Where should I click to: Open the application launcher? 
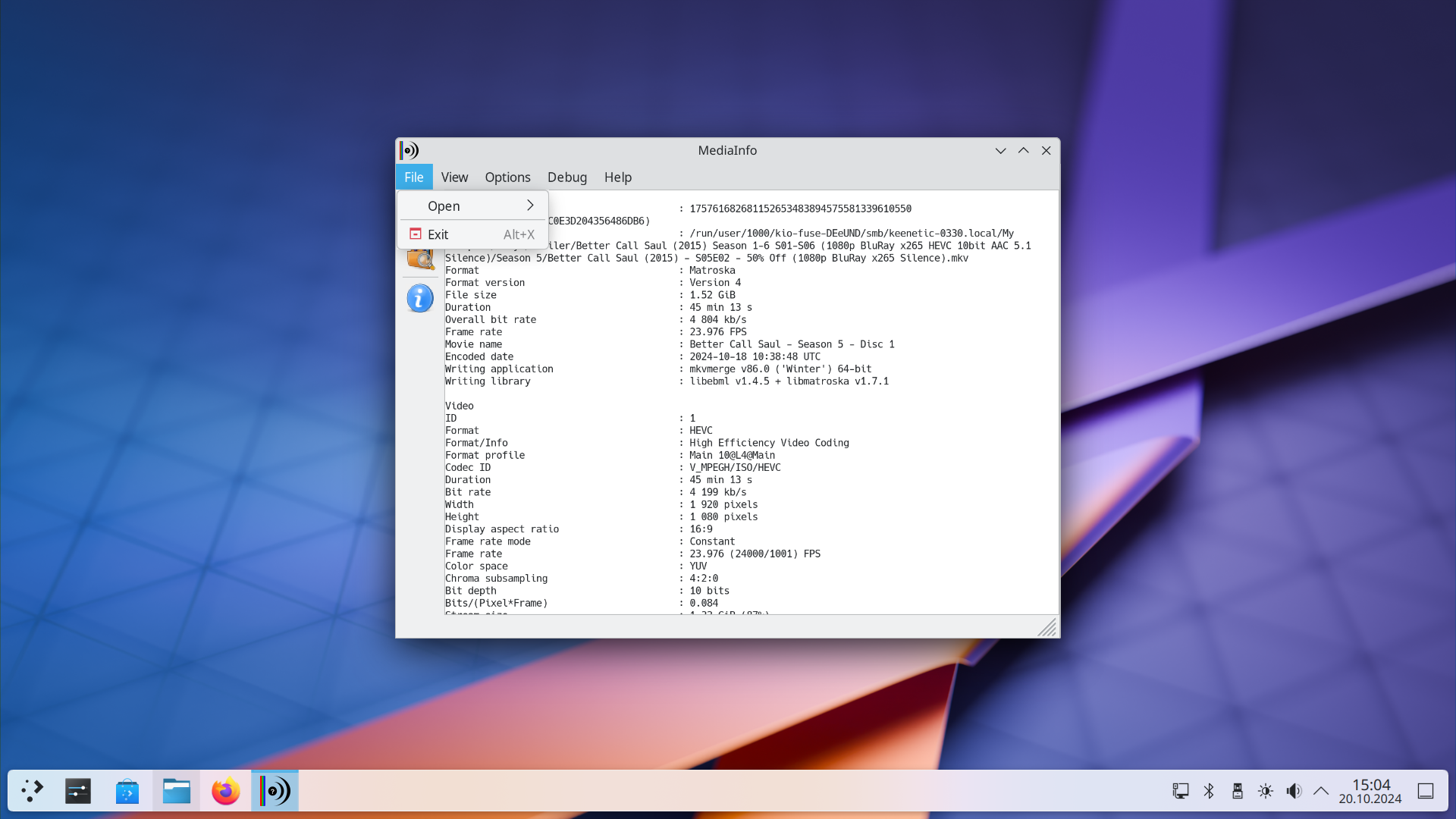click(x=32, y=791)
